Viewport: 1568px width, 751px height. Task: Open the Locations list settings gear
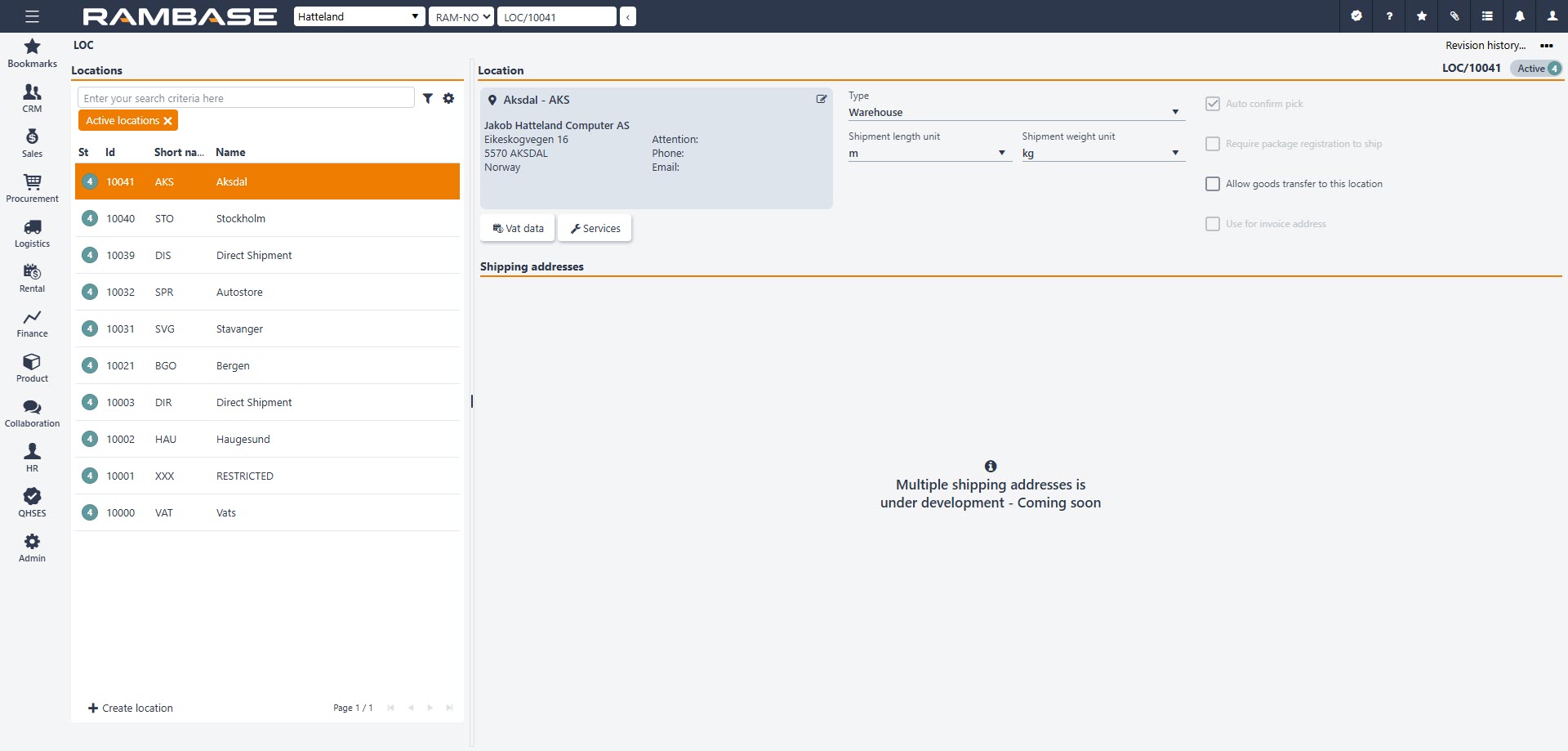(x=448, y=98)
